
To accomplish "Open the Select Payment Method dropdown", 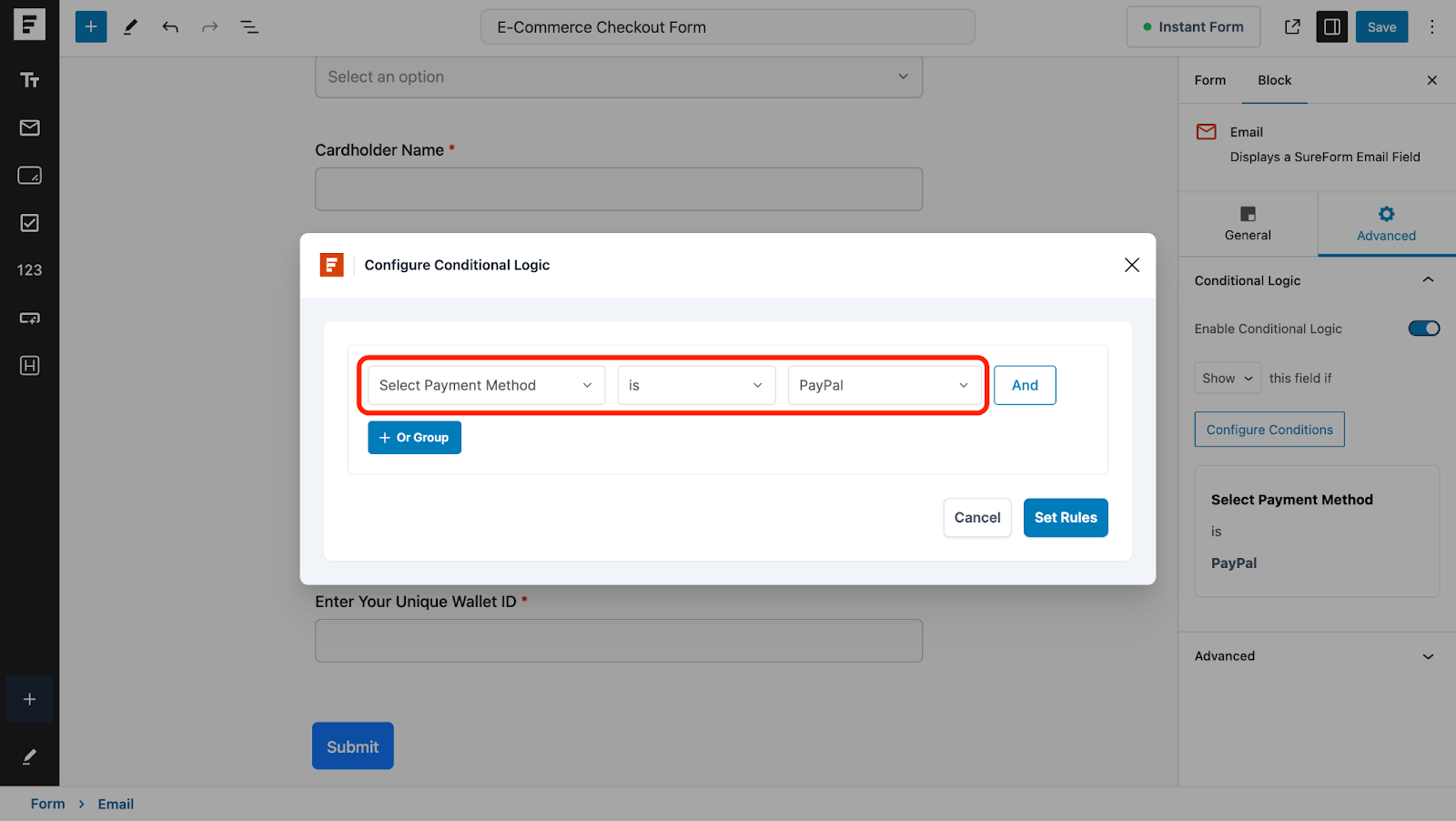I will [486, 385].
